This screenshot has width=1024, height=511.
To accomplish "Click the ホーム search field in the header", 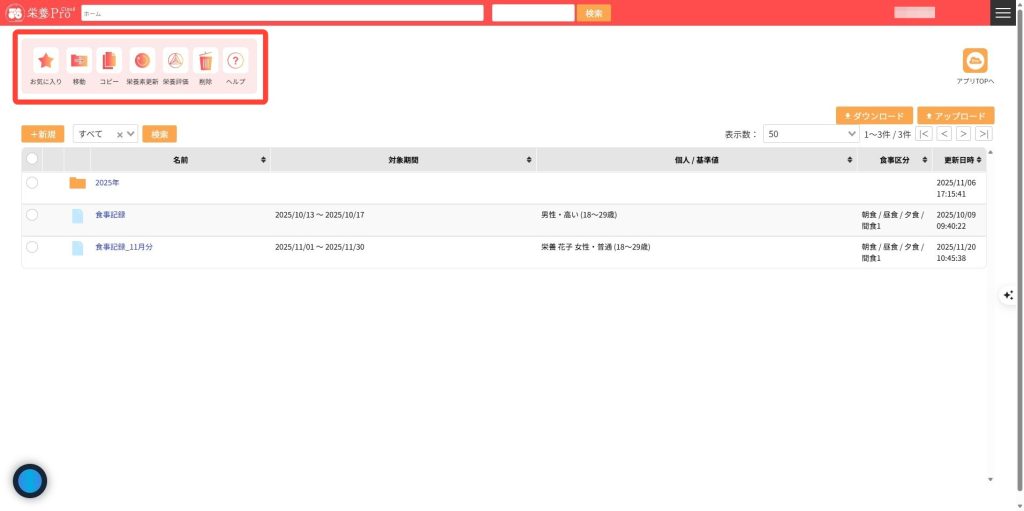I will pyautogui.click(x=282, y=13).
